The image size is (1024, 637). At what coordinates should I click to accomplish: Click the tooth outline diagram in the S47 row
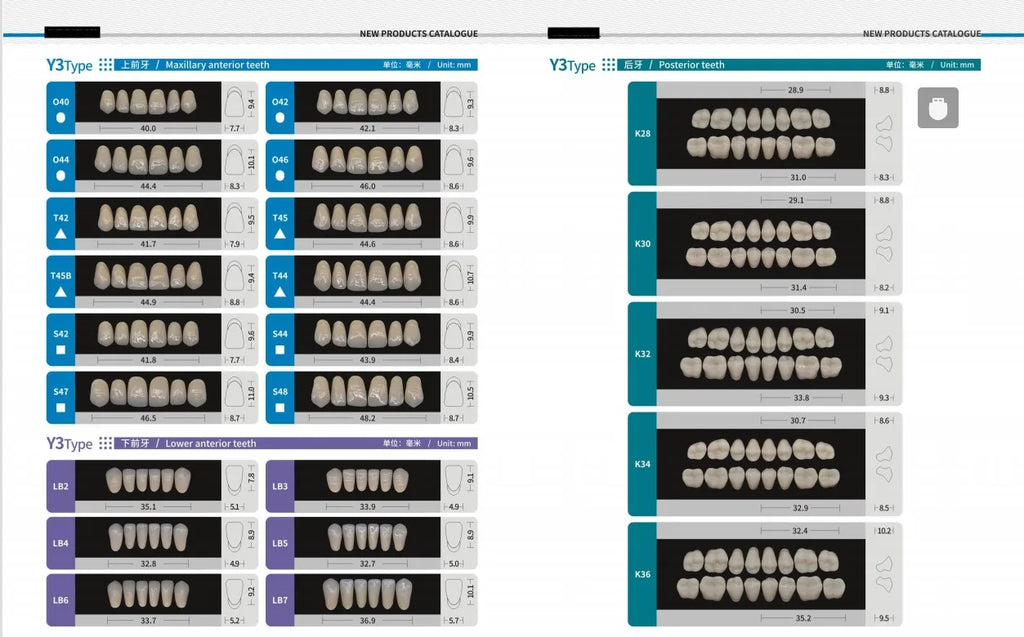234,393
